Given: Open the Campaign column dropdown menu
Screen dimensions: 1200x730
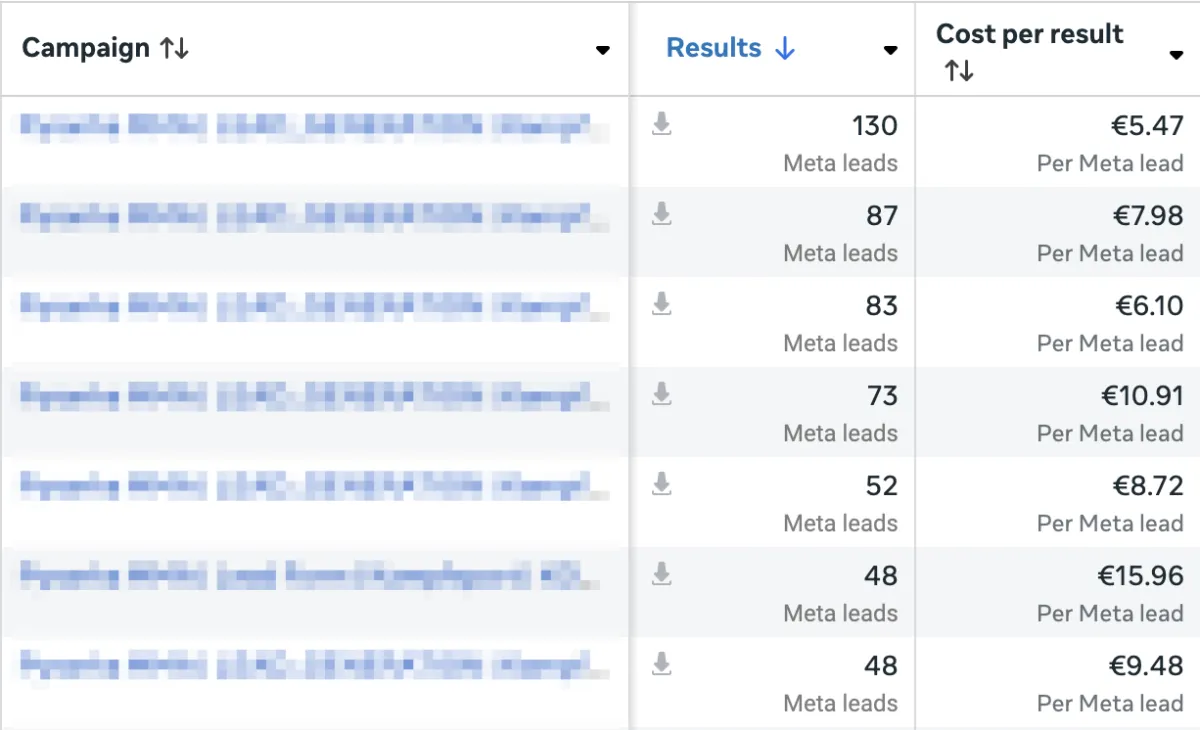Looking at the screenshot, I should (x=602, y=51).
